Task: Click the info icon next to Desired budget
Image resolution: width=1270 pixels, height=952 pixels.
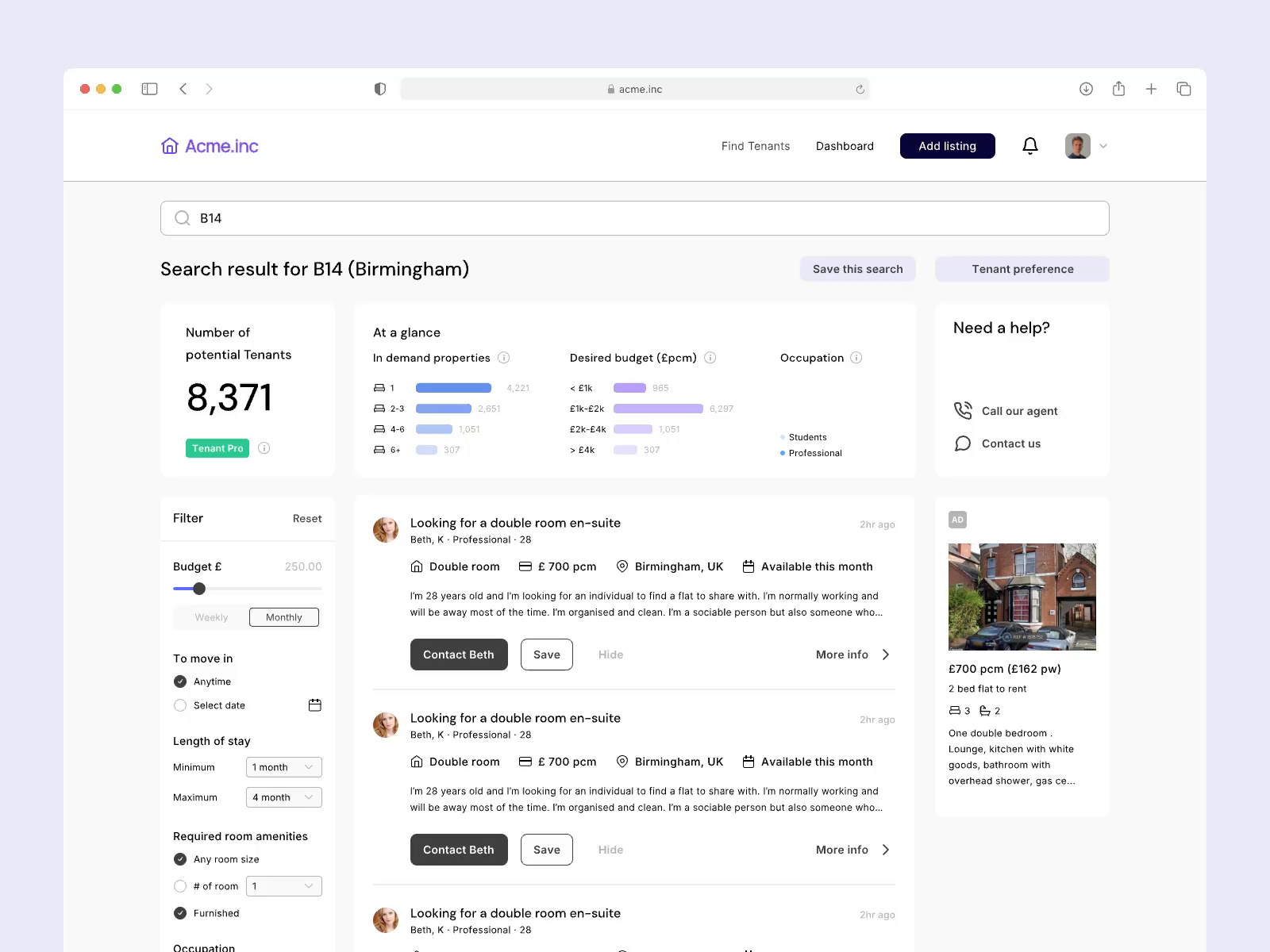Action: (x=709, y=358)
